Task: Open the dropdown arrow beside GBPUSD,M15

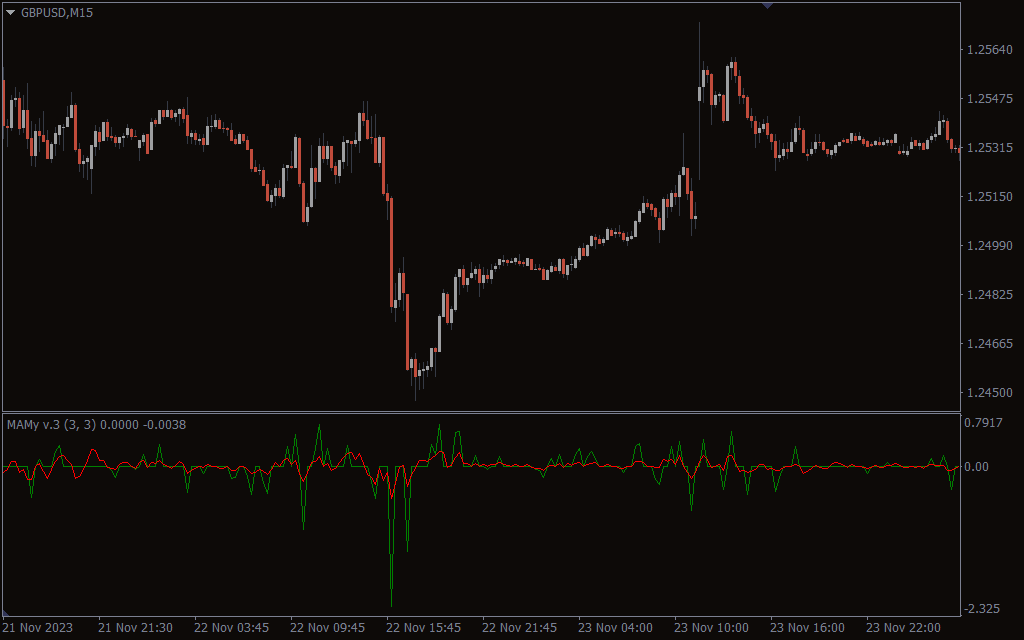Action: [11, 12]
